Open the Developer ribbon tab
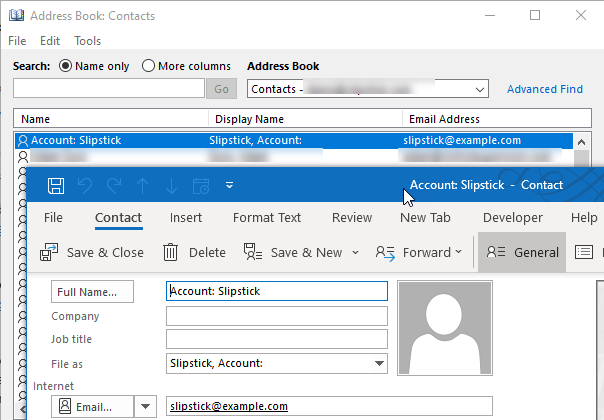604x420 pixels. 513,218
